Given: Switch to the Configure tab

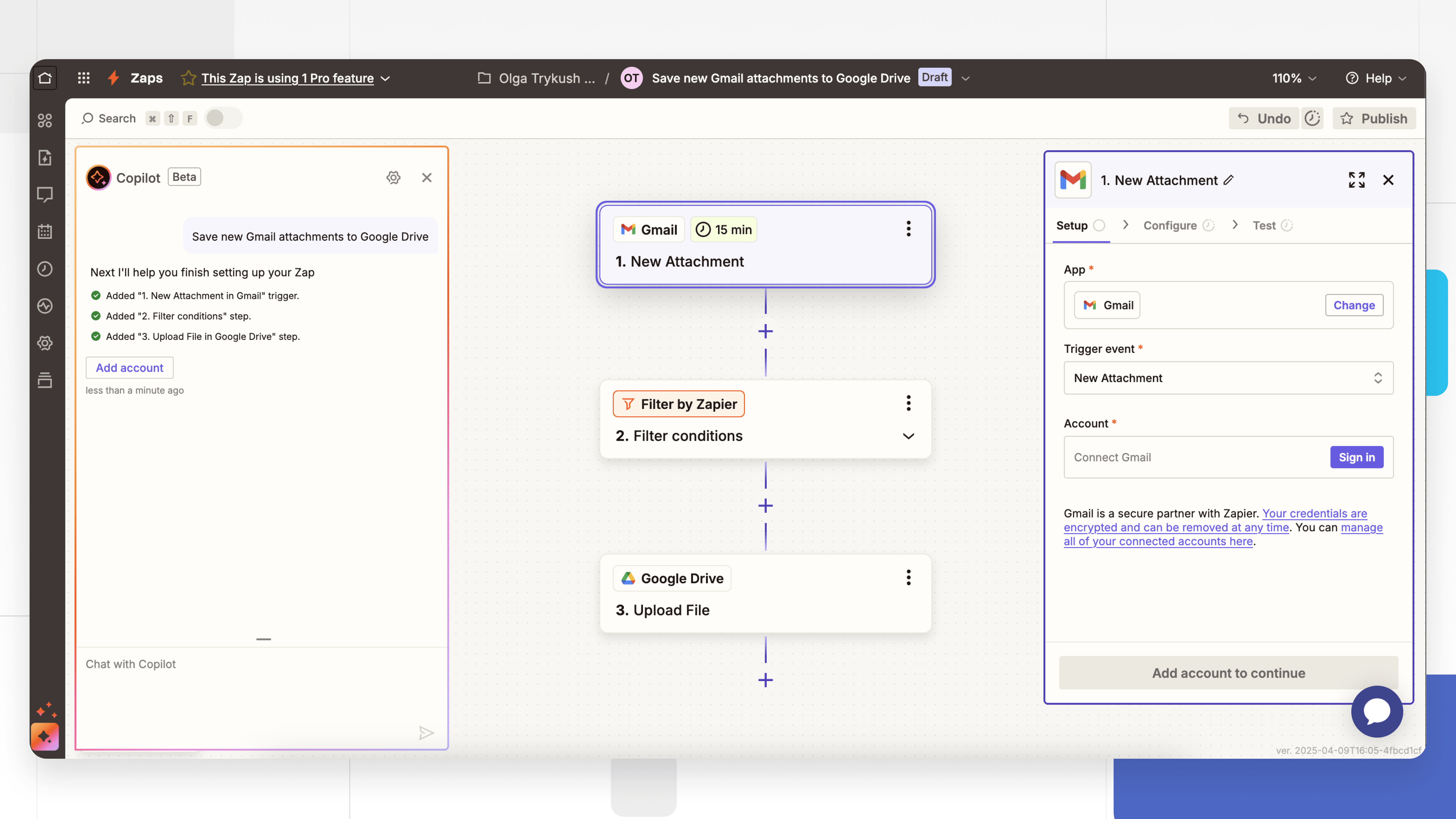Looking at the screenshot, I should [1178, 225].
